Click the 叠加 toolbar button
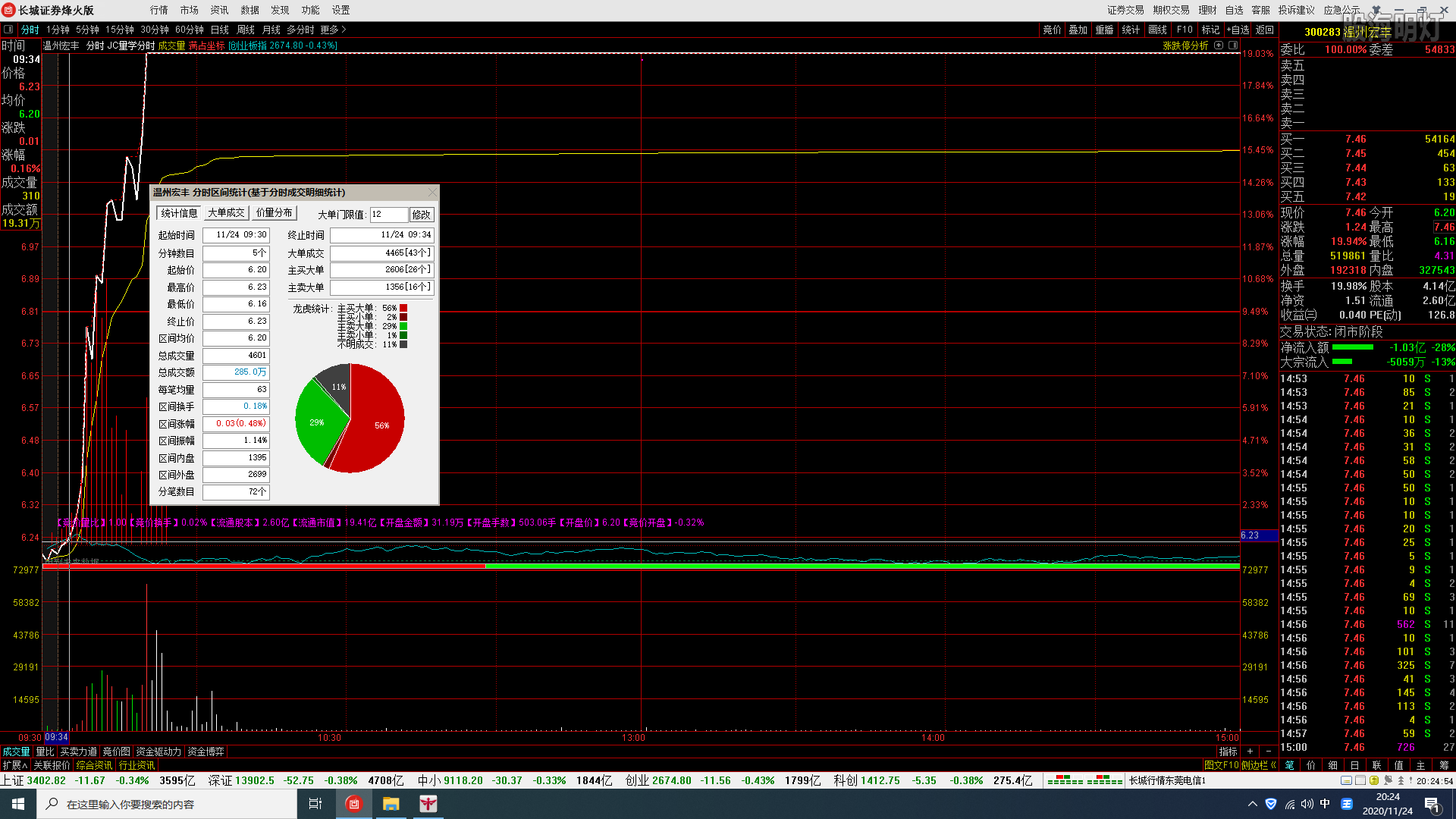The image size is (1456, 819). [x=1078, y=30]
